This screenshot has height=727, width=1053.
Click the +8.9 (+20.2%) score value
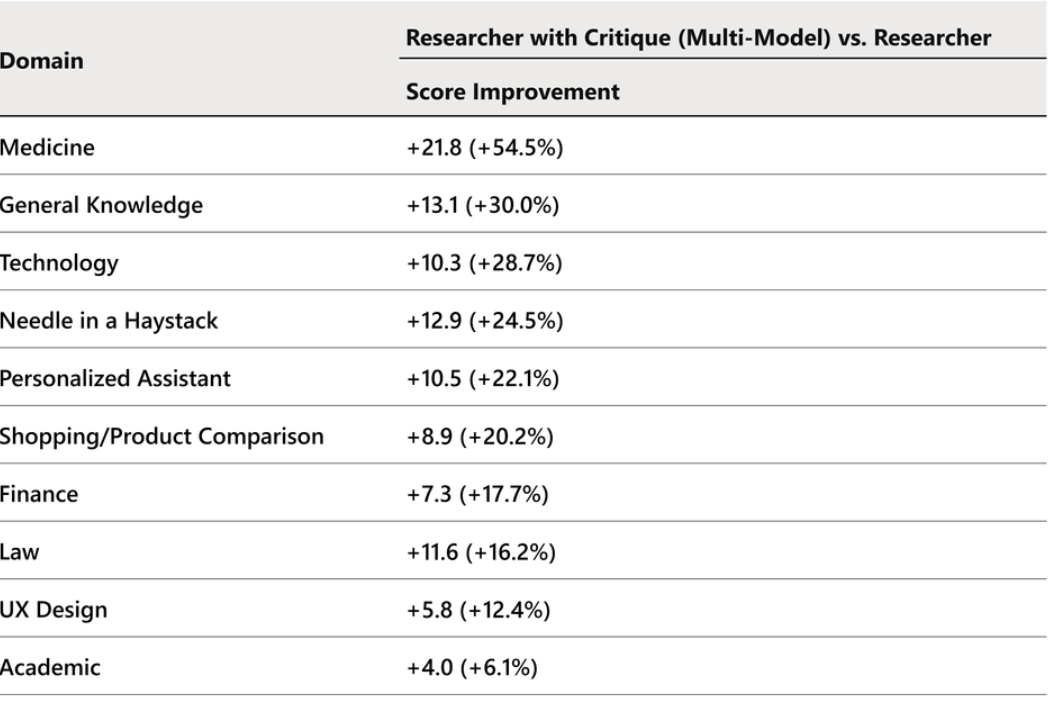479,436
